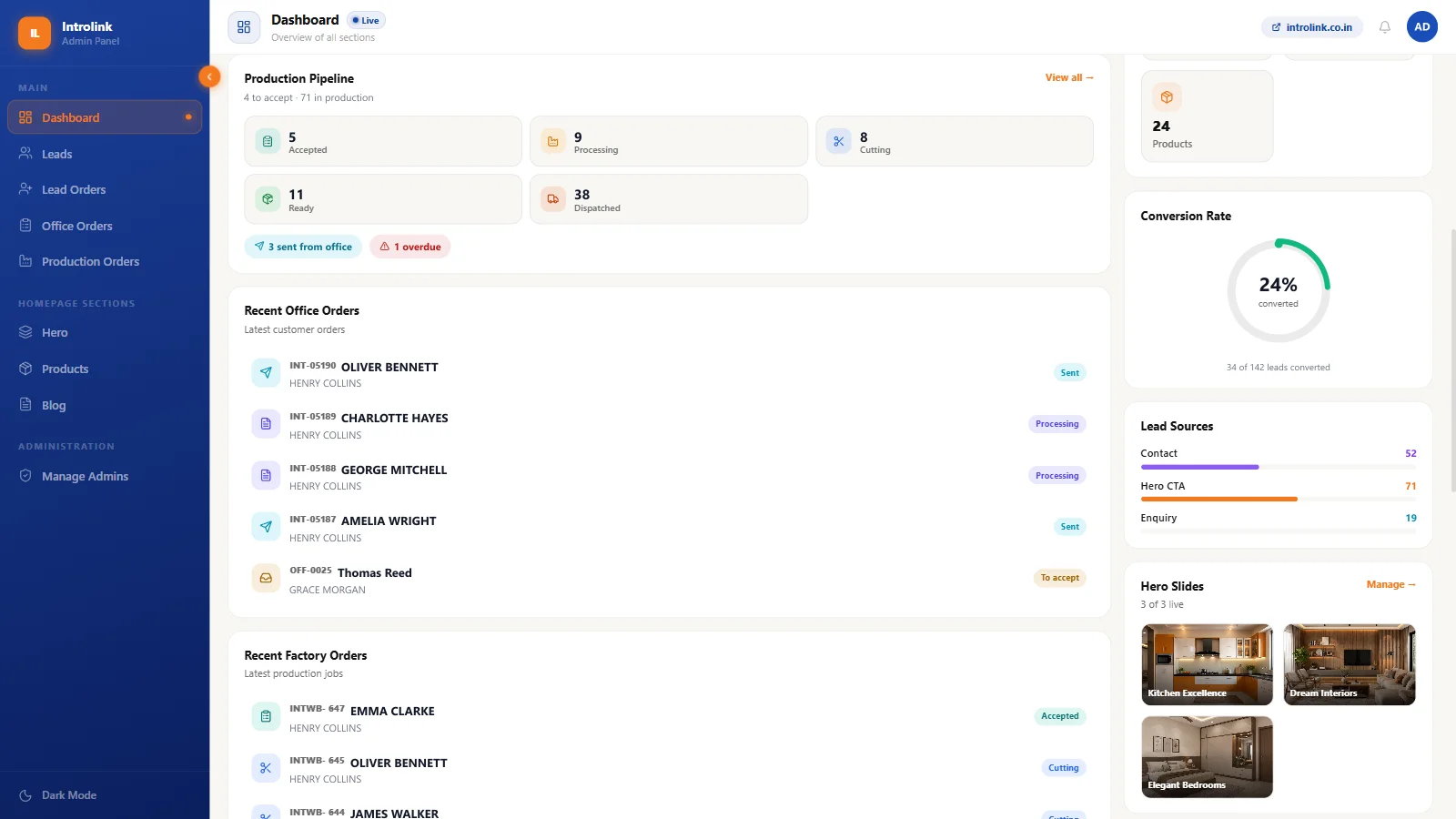Open Leads in sidebar
Viewport: 1456px width, 819px height.
105,154
